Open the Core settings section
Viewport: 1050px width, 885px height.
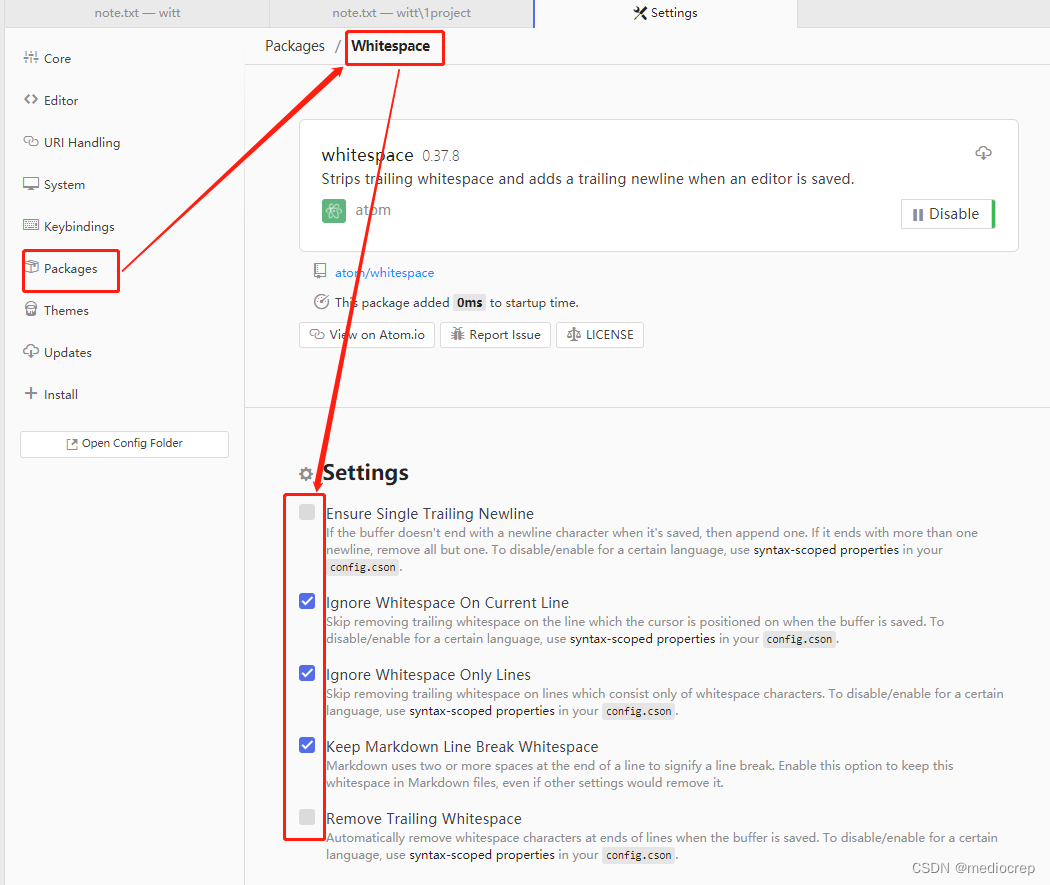coord(57,58)
